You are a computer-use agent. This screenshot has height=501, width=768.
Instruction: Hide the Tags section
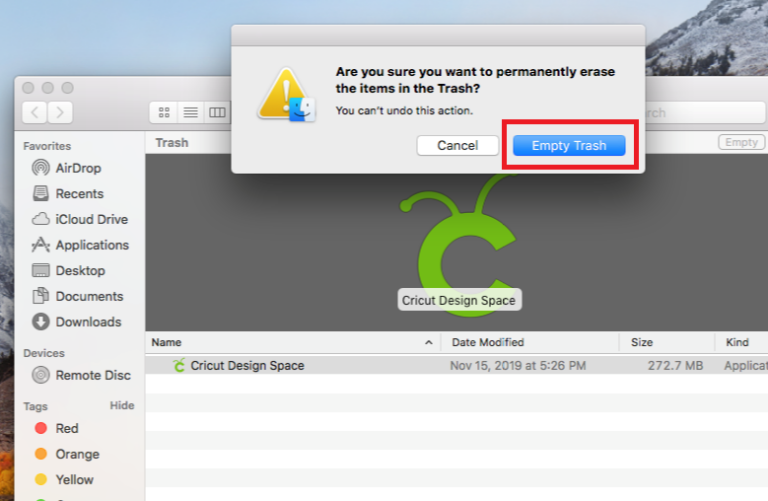(121, 406)
